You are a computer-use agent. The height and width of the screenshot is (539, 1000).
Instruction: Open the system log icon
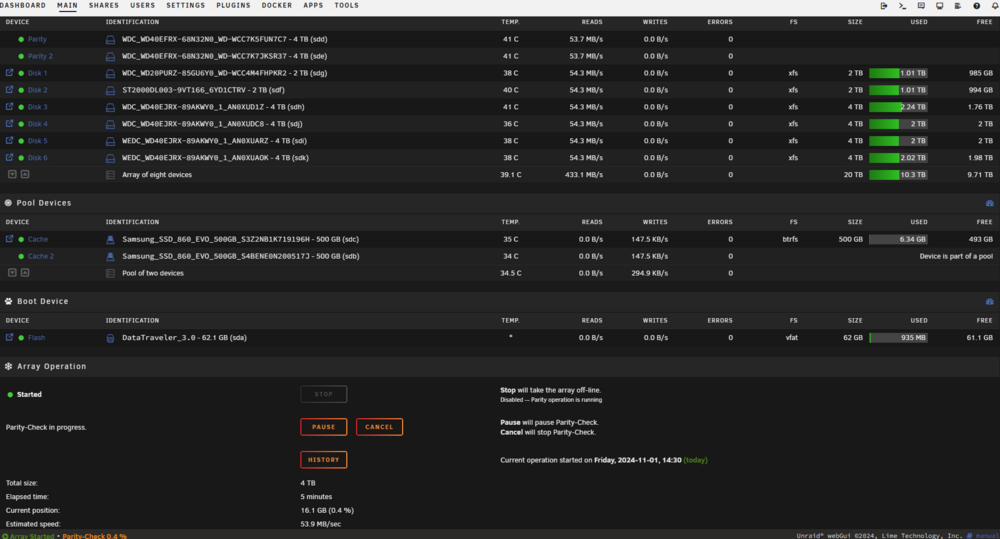958,6
